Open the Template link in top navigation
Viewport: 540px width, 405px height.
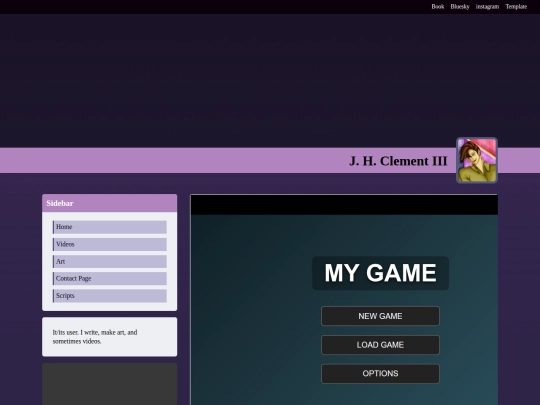516,7
